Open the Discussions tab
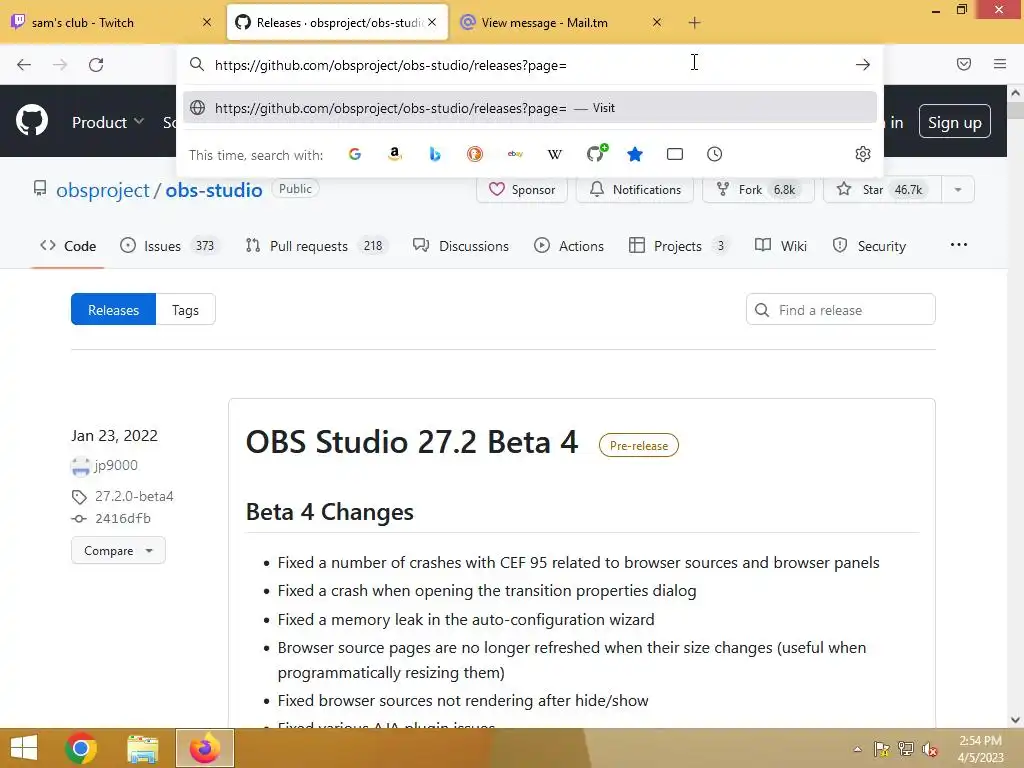 (461, 246)
